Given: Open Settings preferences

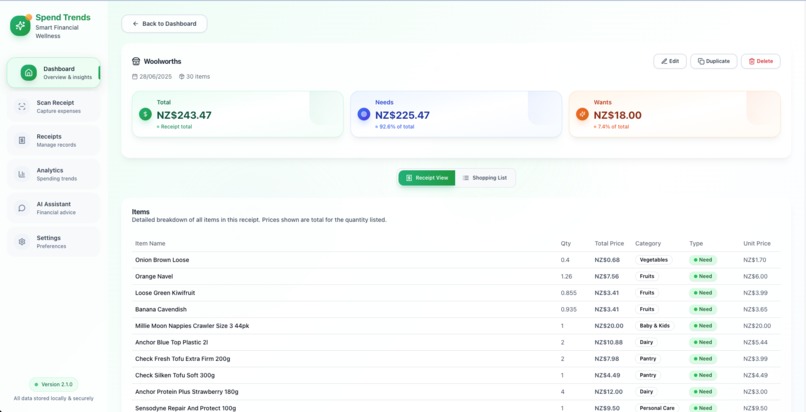Looking at the screenshot, I should (53, 241).
